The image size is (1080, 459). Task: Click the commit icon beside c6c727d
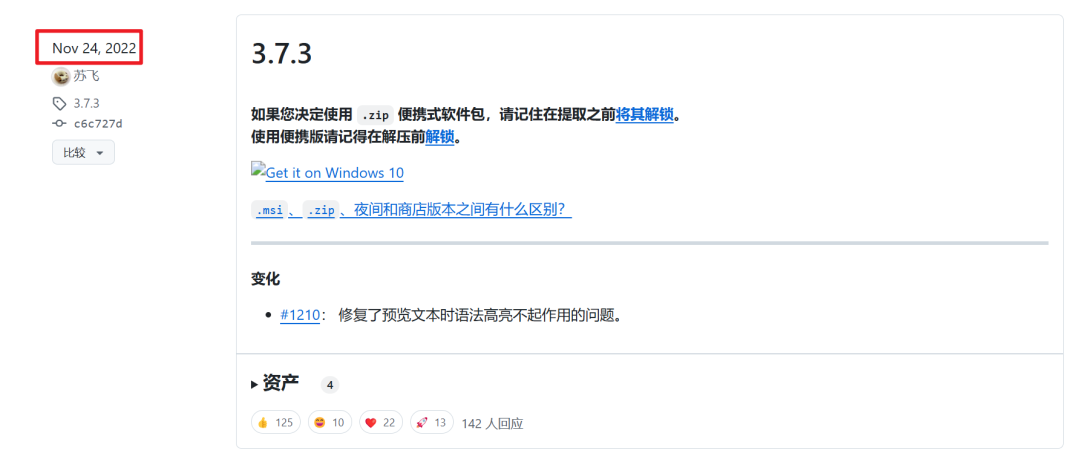[59, 123]
